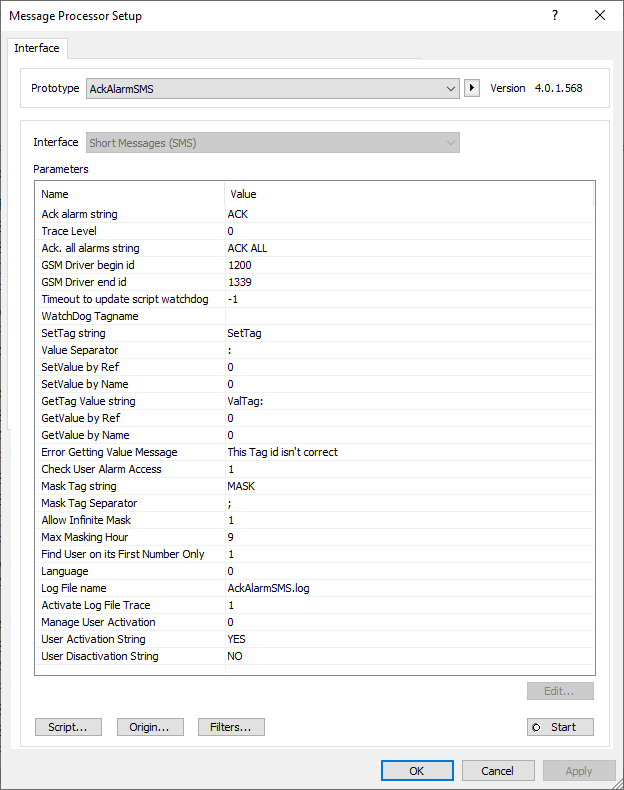
Task: Click the Cancel button
Action: point(498,771)
